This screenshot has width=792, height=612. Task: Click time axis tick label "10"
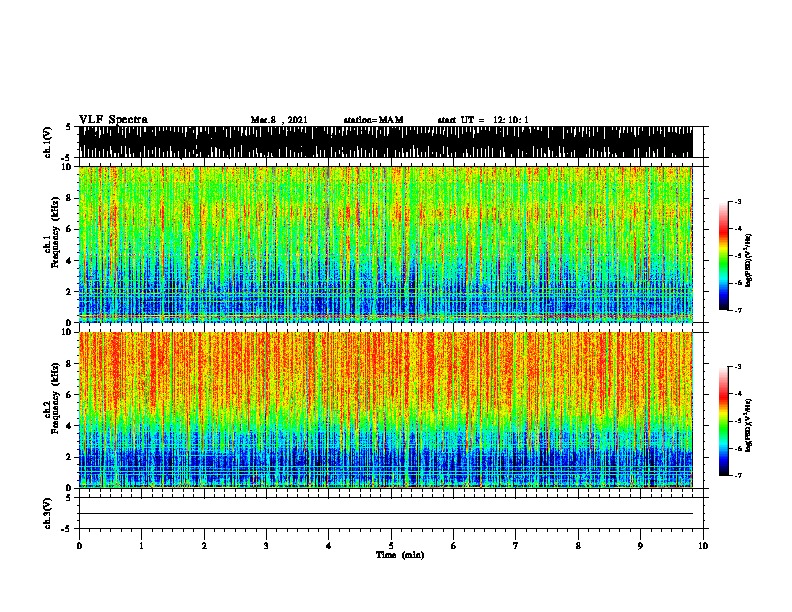tap(703, 546)
